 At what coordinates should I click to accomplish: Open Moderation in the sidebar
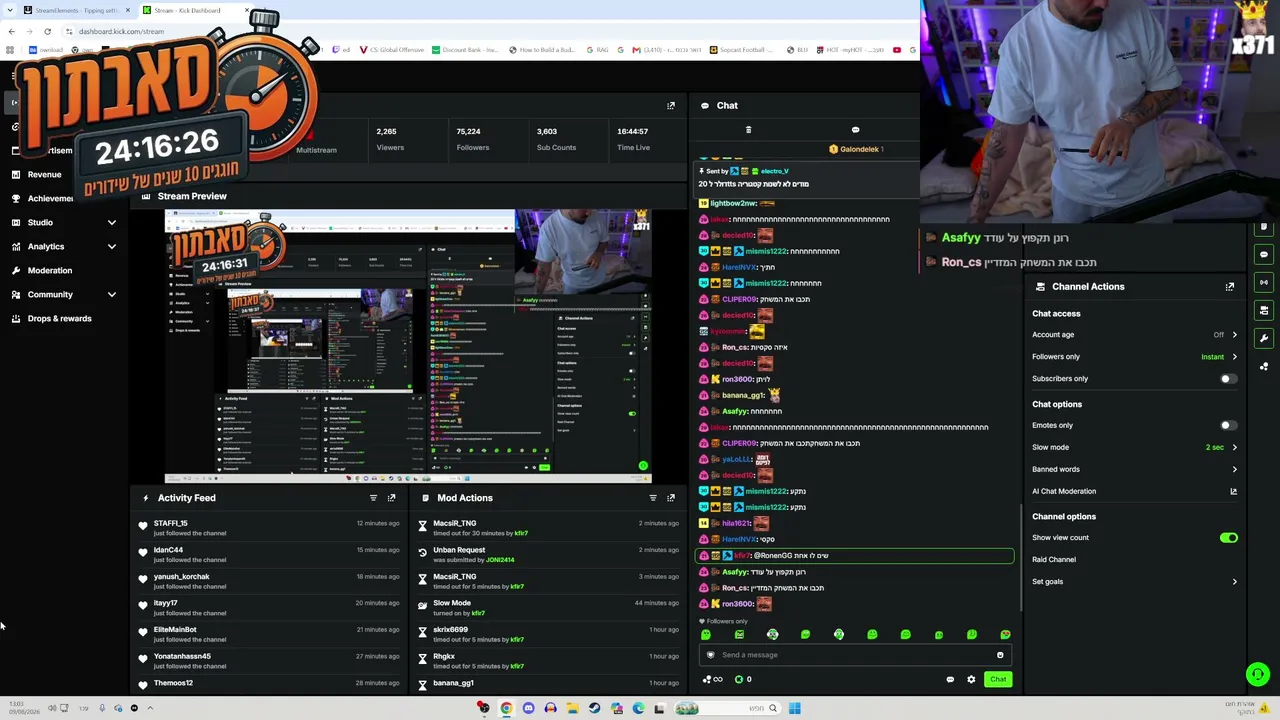pos(49,270)
